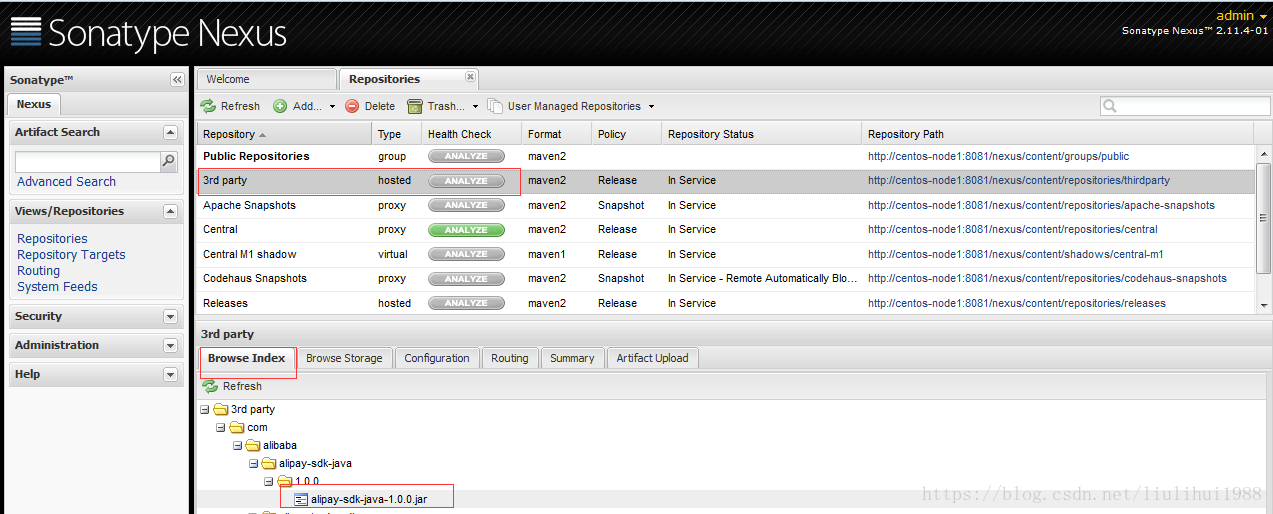Click ANALYZE button for Releases
1273x514 pixels.
[466, 303]
